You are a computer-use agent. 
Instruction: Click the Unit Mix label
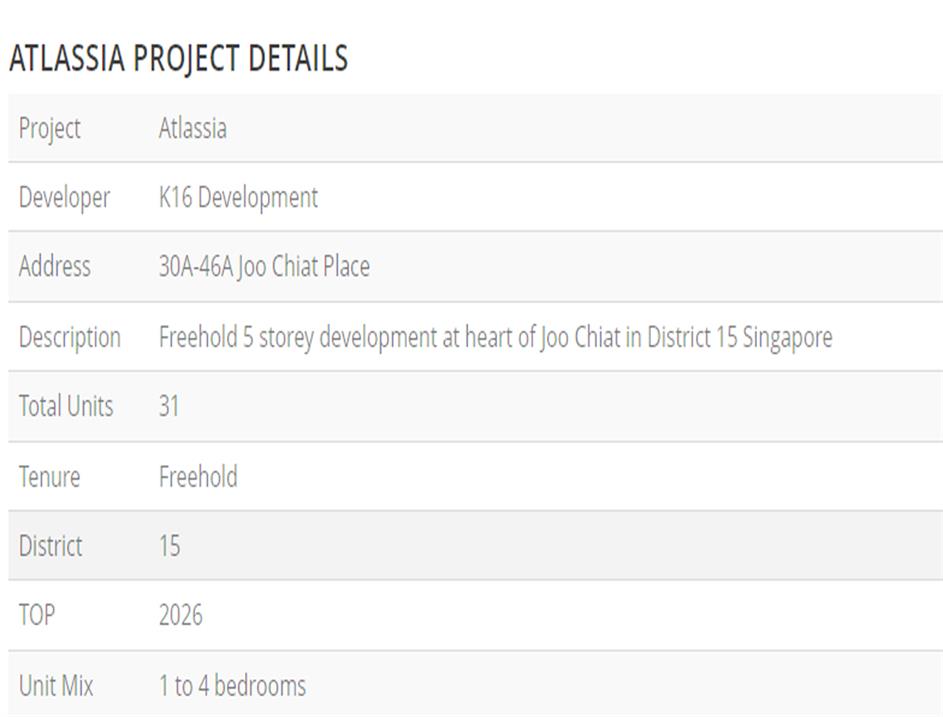click(x=56, y=685)
